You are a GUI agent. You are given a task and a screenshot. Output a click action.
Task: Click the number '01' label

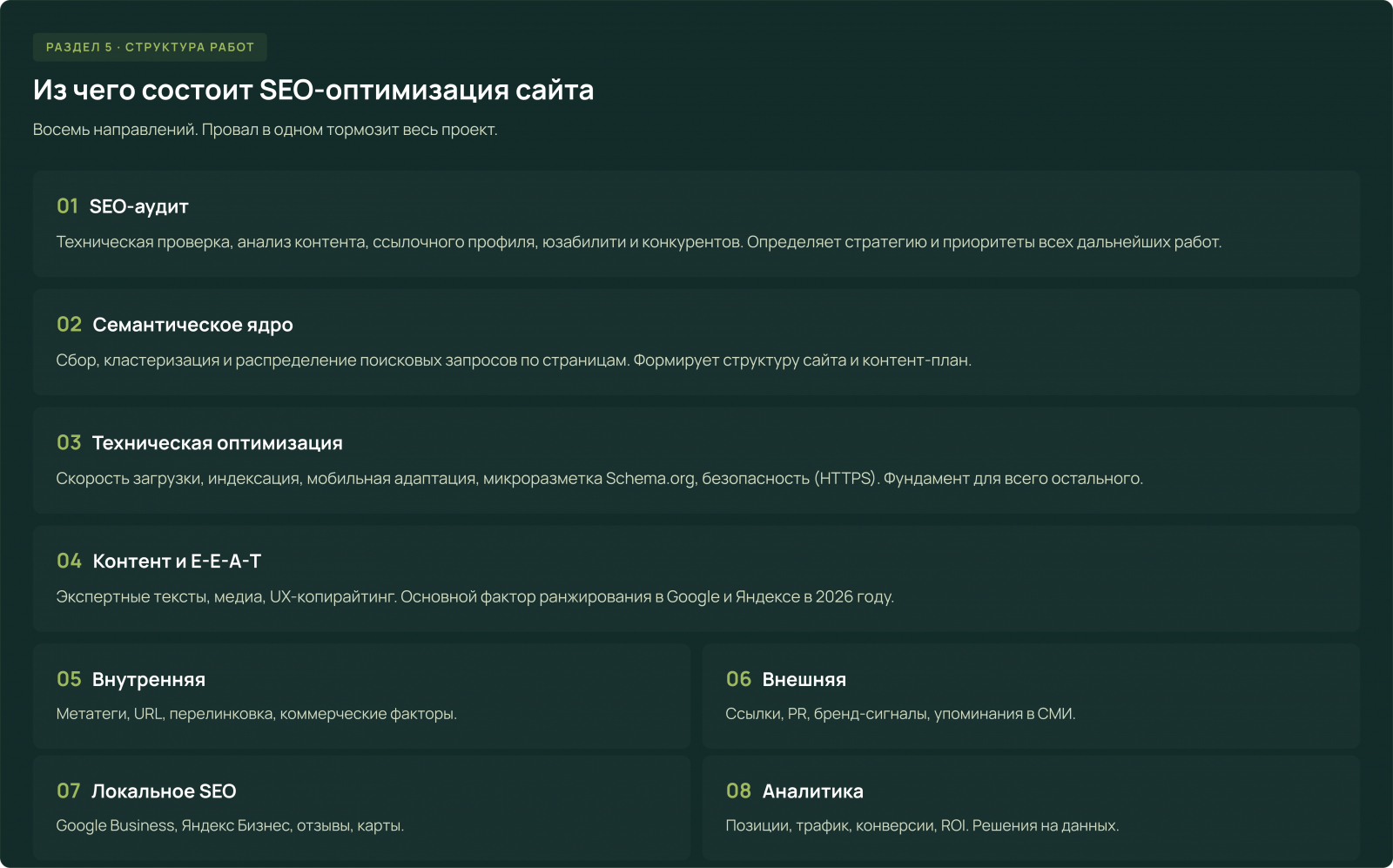click(x=67, y=206)
